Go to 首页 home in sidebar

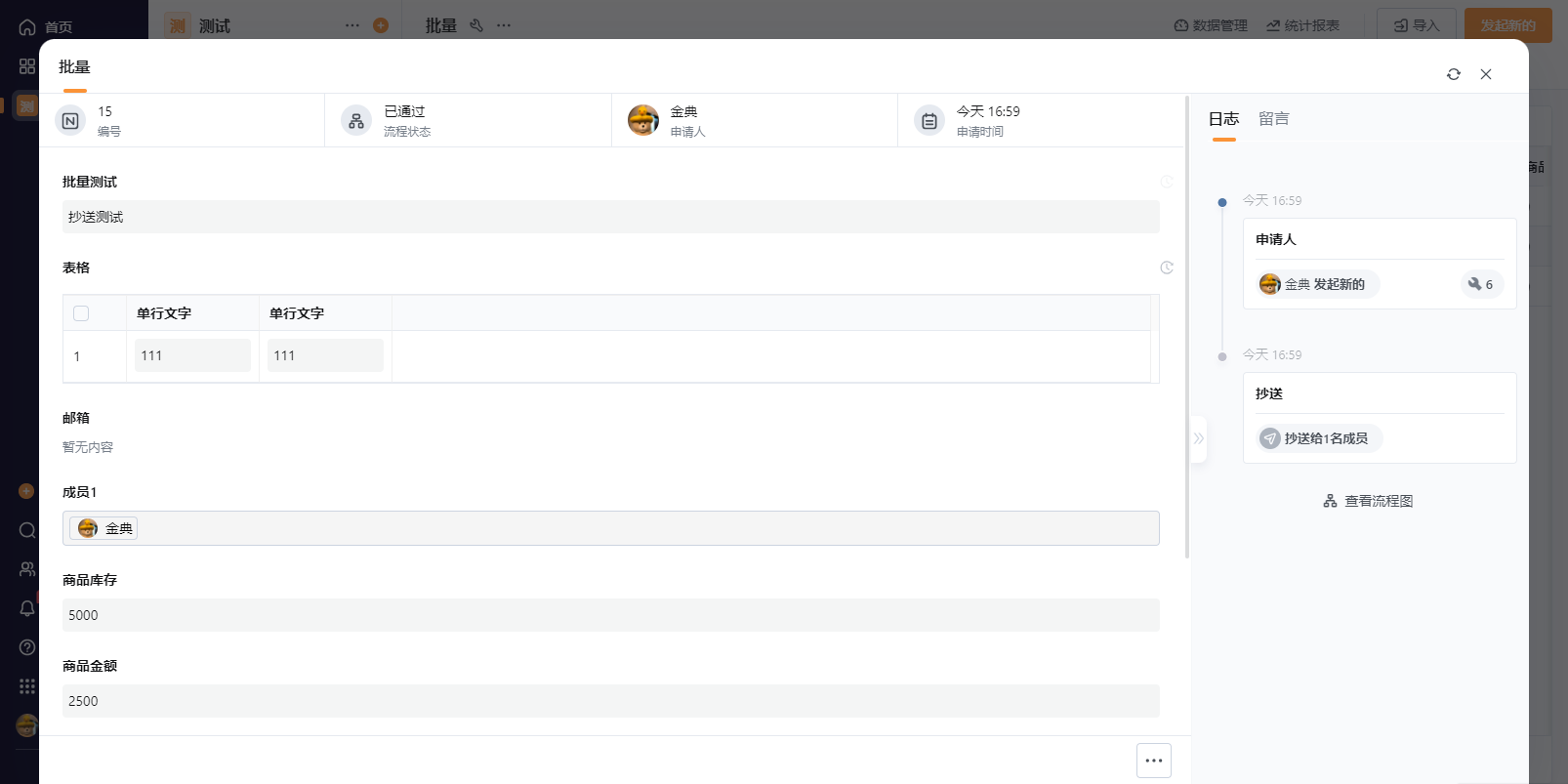pyautogui.click(x=45, y=27)
